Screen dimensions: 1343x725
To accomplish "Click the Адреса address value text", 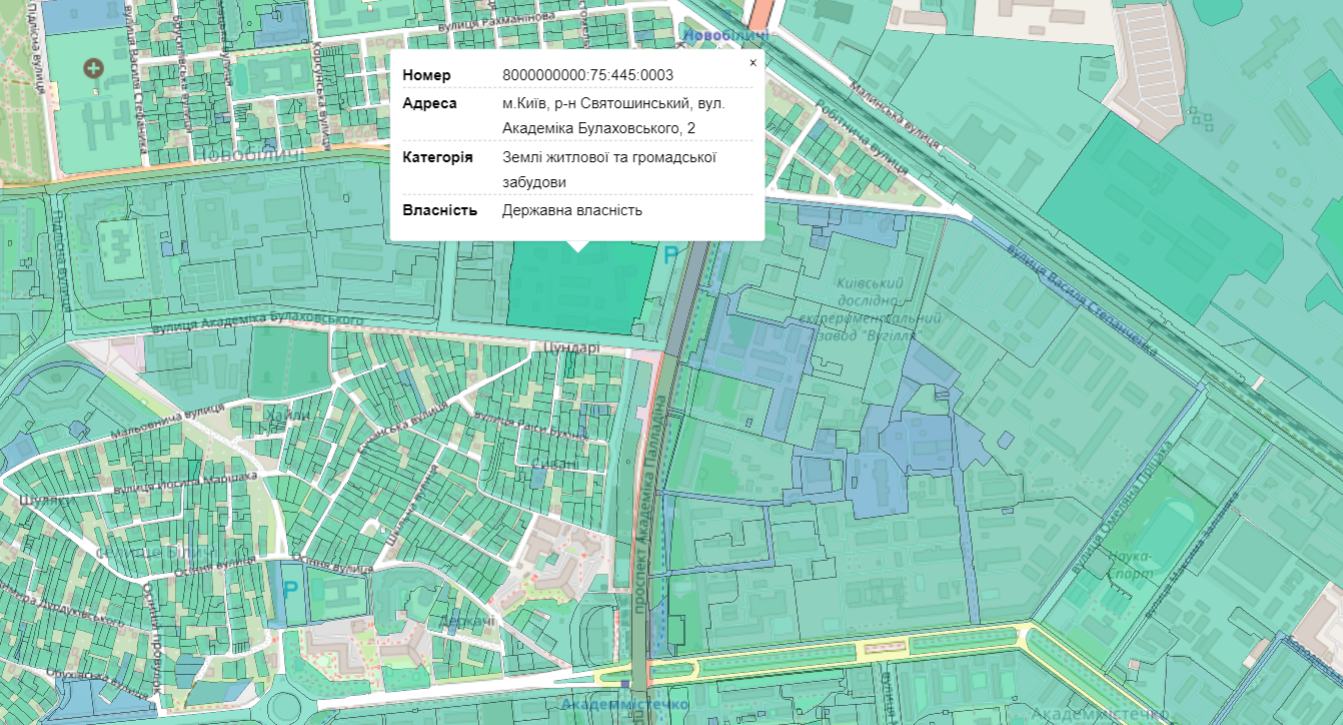I will click(x=613, y=115).
